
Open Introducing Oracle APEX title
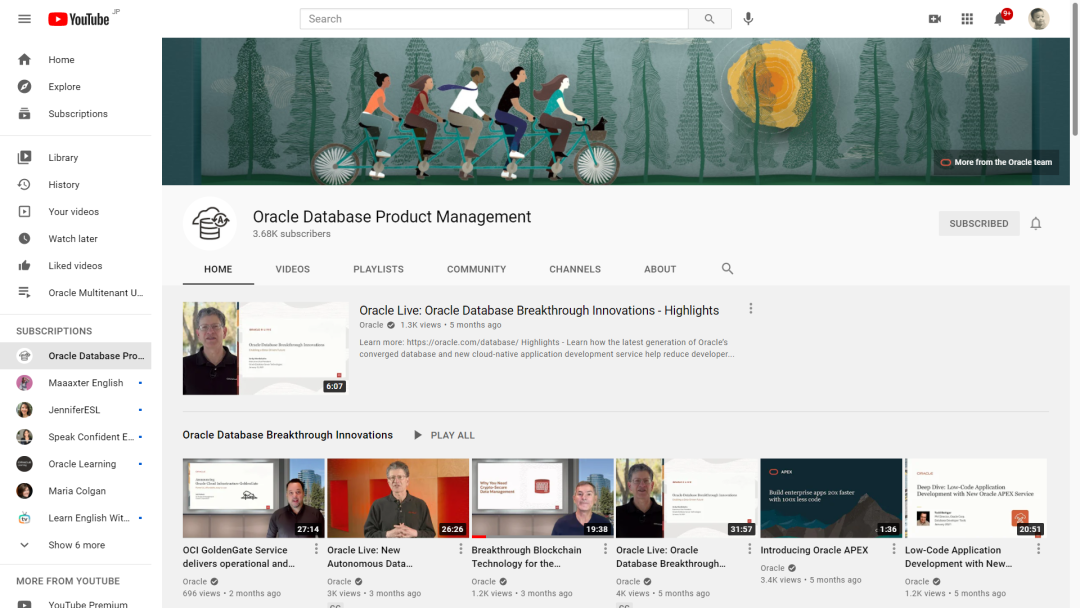point(814,550)
